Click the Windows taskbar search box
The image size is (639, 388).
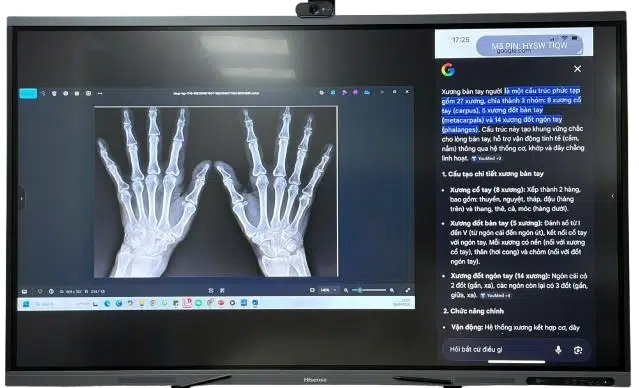61,304
